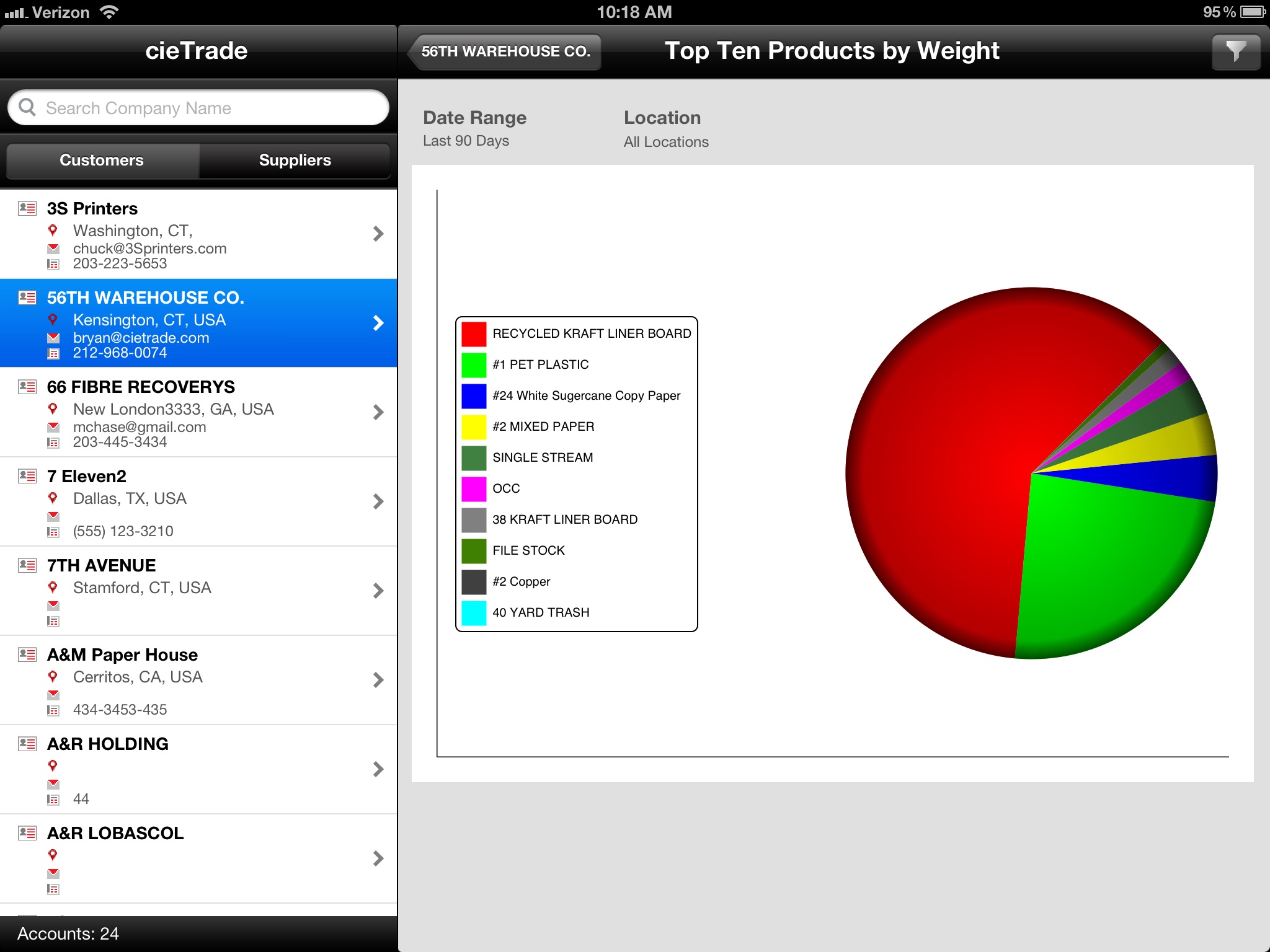Click A&R LOBASCOL location pin icon
The height and width of the screenshot is (952, 1270).
(53, 855)
